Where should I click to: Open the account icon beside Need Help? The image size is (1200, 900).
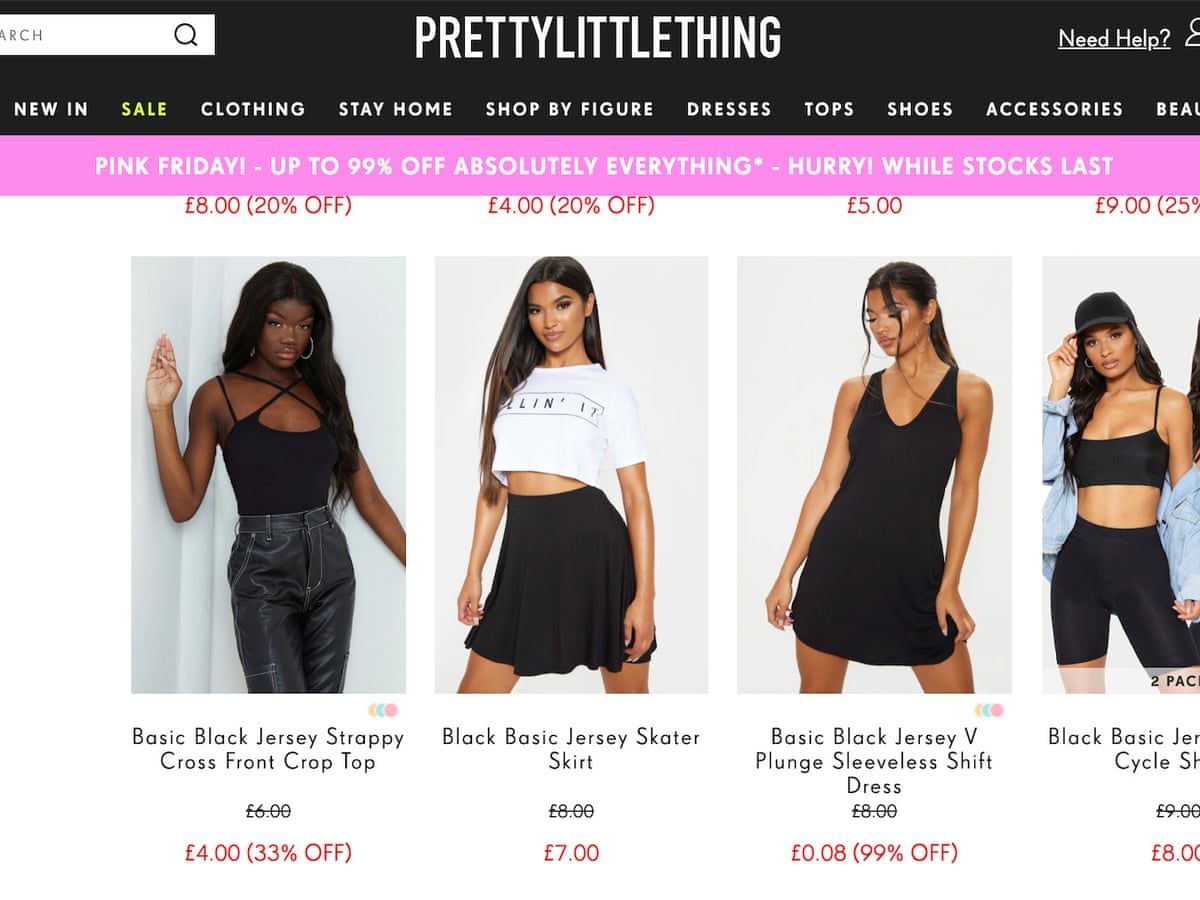coord(1192,35)
